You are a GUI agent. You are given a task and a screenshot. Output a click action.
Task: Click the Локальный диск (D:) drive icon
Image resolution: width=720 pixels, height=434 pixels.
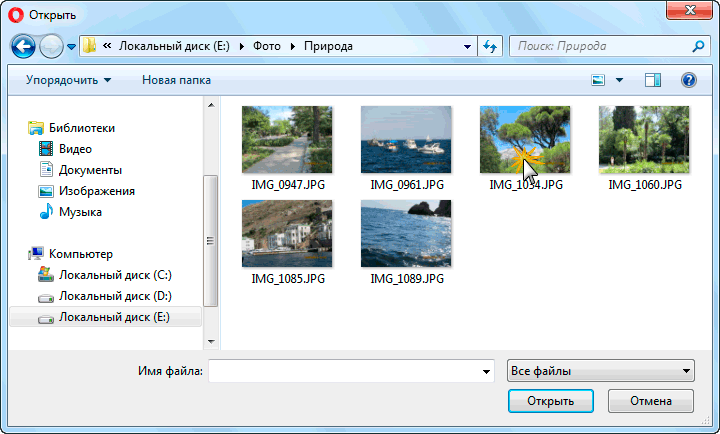tap(46, 298)
